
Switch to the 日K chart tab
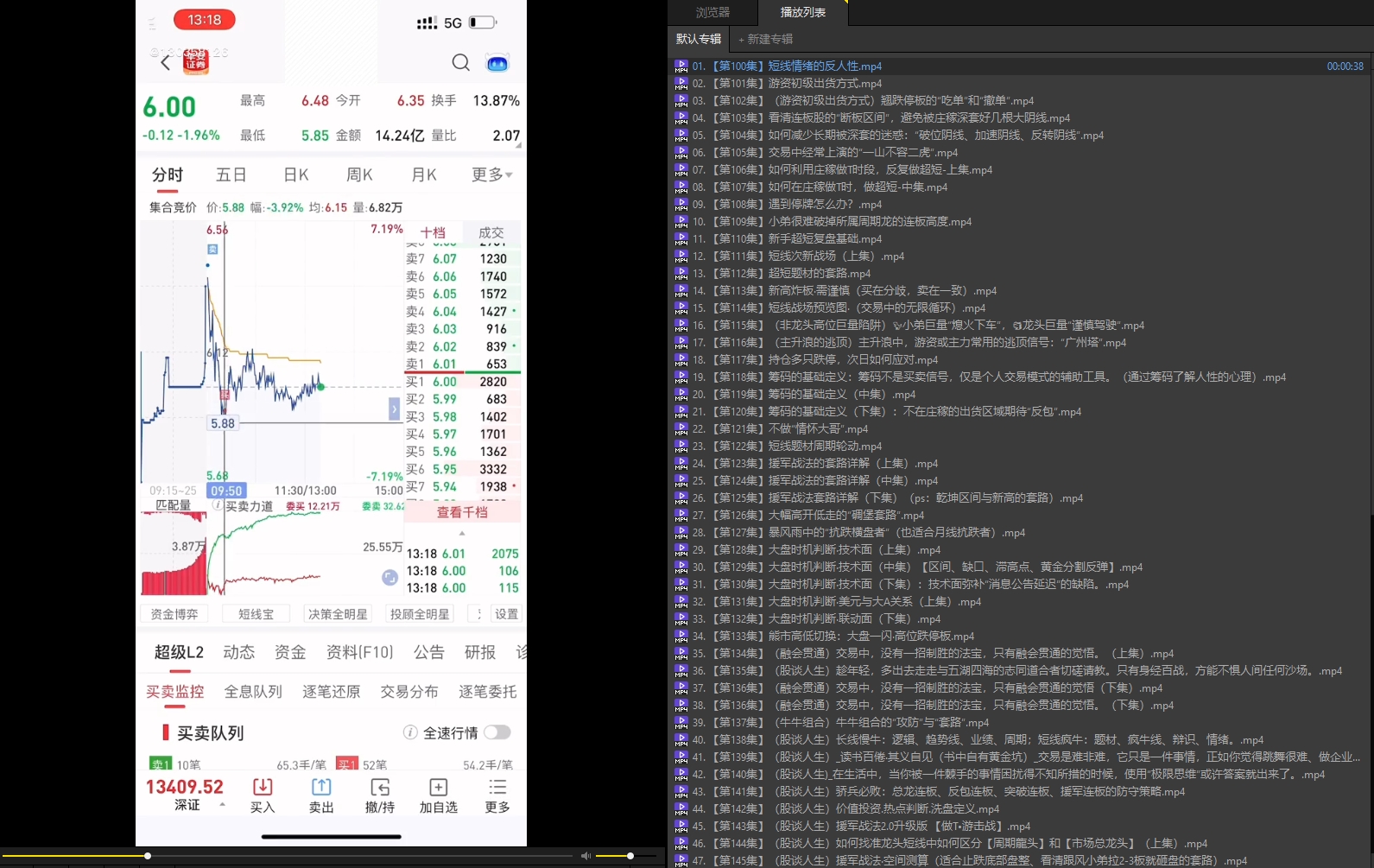click(296, 174)
